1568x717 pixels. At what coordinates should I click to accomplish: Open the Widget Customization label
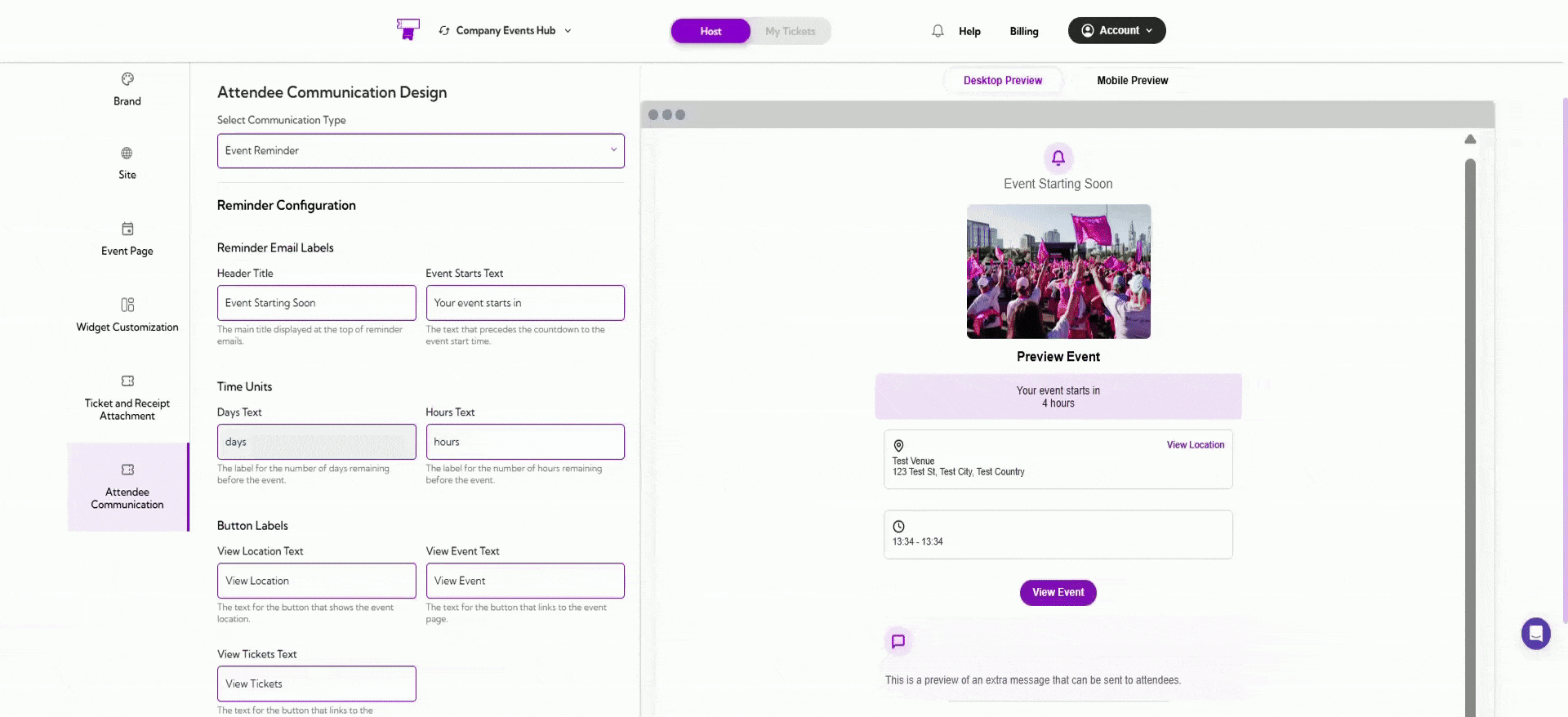(x=127, y=327)
